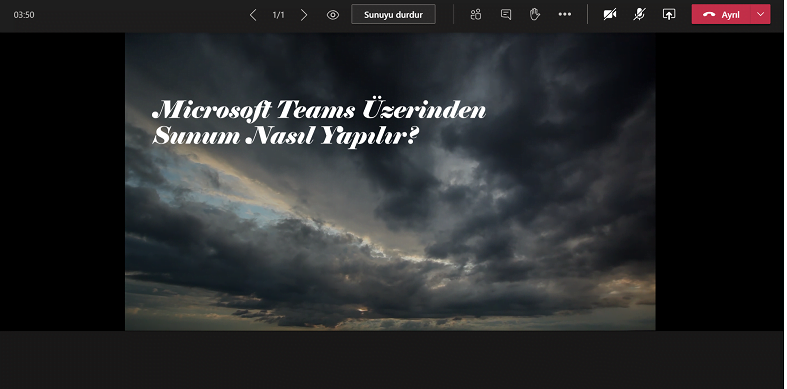This screenshot has height=389, width=787.
Task: Click the meeting timer 03:50
Action: (x=24, y=15)
